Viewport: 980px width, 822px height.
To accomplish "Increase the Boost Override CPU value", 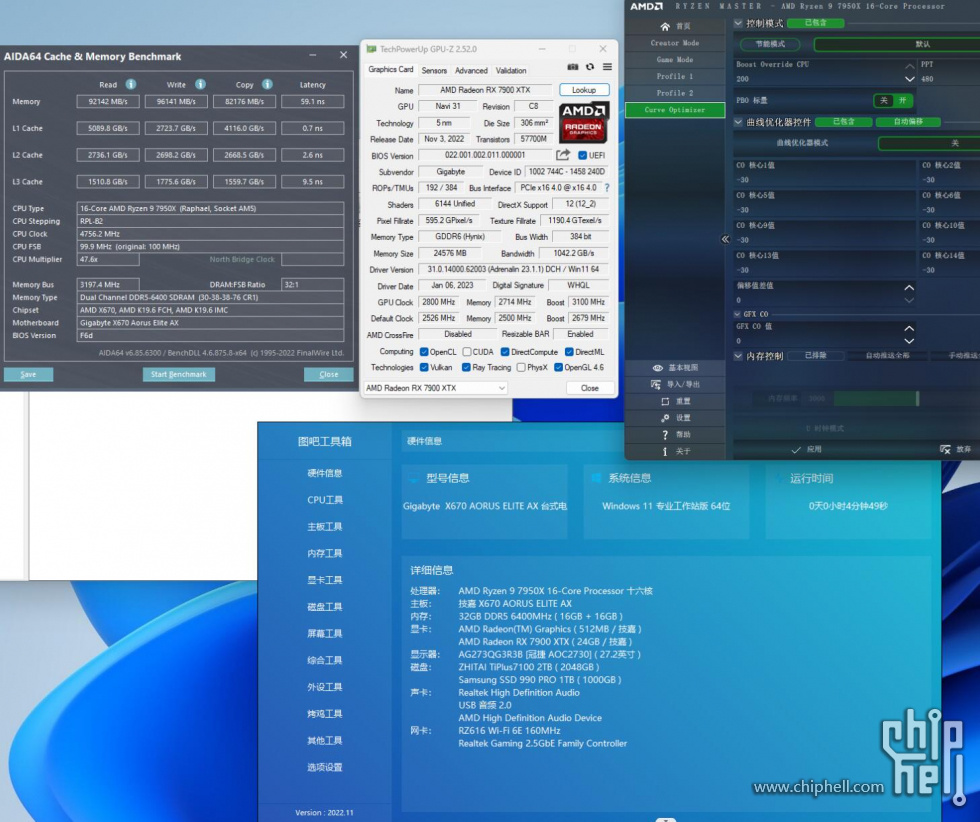I will tap(909, 65).
